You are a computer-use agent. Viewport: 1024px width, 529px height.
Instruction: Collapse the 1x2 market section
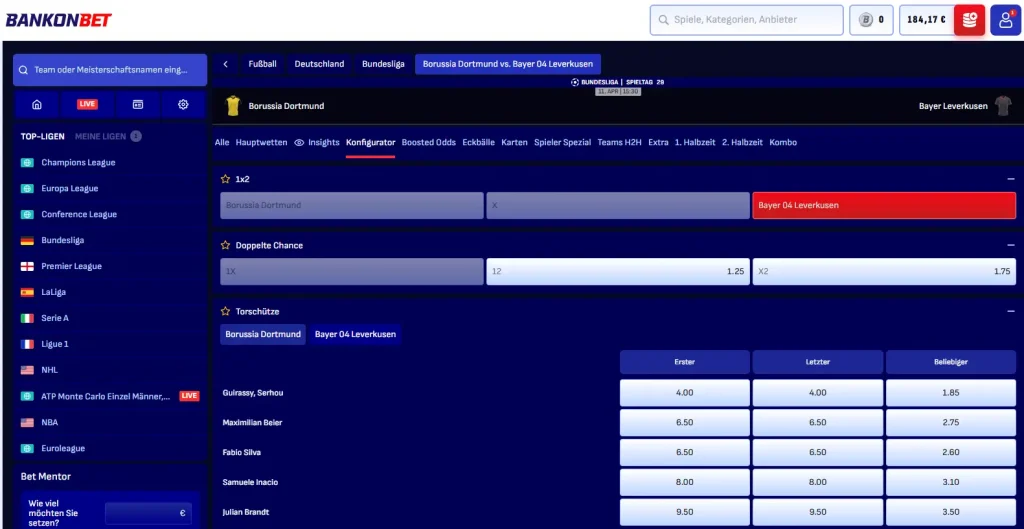click(1011, 179)
